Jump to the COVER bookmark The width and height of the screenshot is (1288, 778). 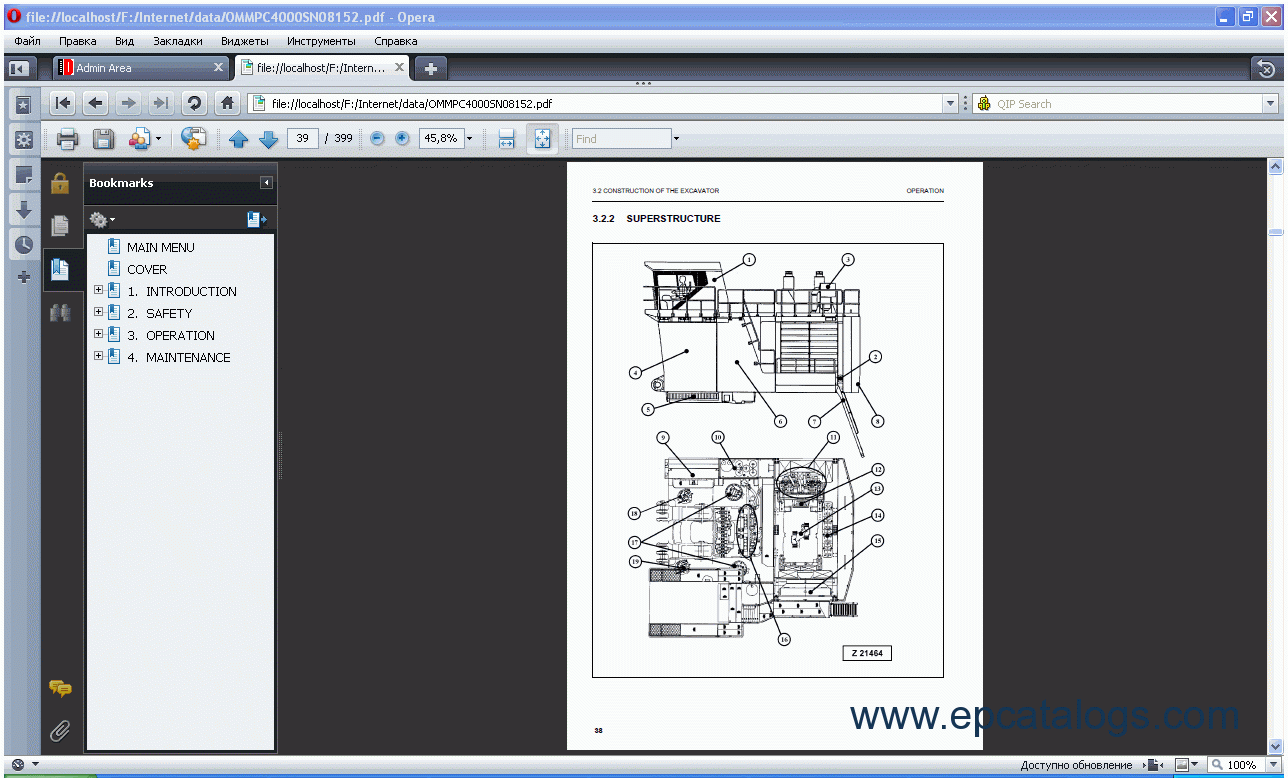click(146, 269)
